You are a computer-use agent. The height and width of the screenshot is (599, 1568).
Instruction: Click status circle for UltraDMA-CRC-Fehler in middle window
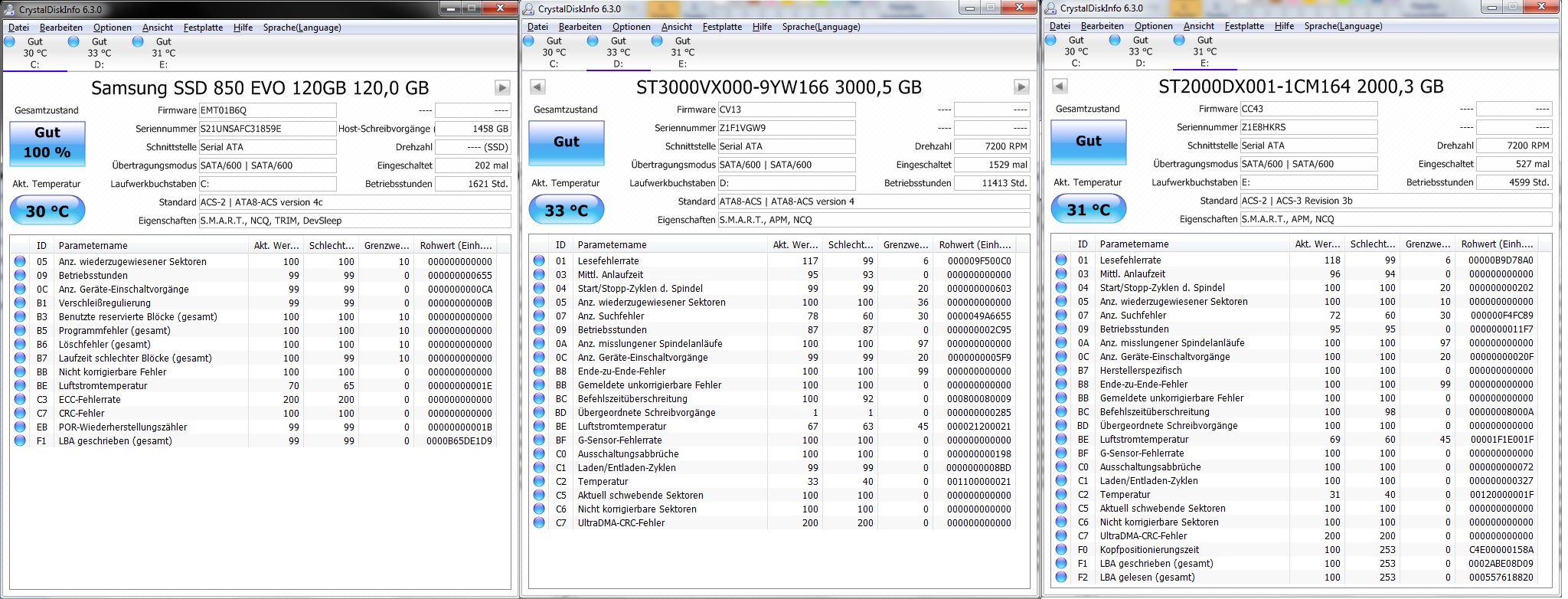[539, 522]
